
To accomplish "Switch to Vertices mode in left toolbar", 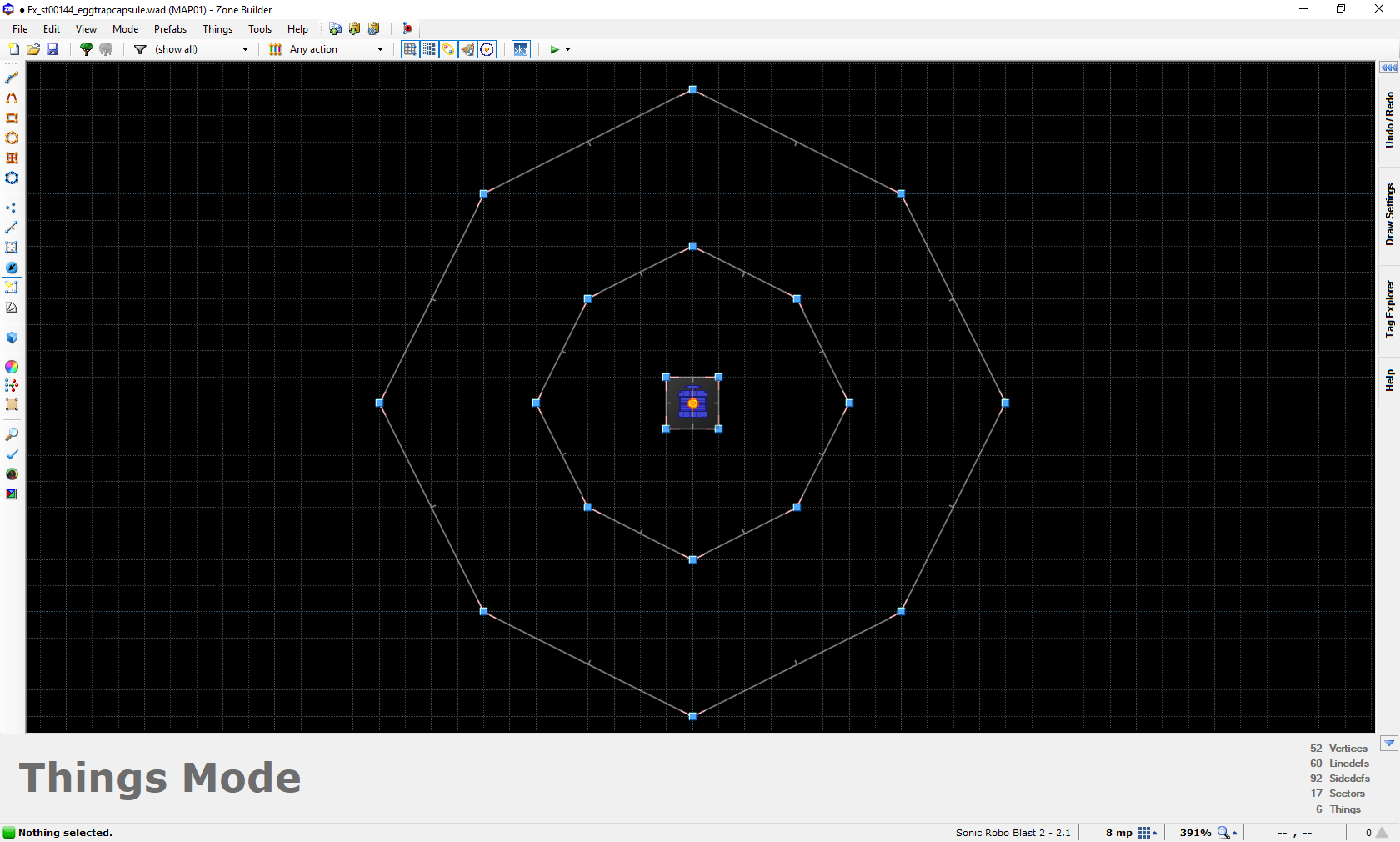I will (12, 208).
